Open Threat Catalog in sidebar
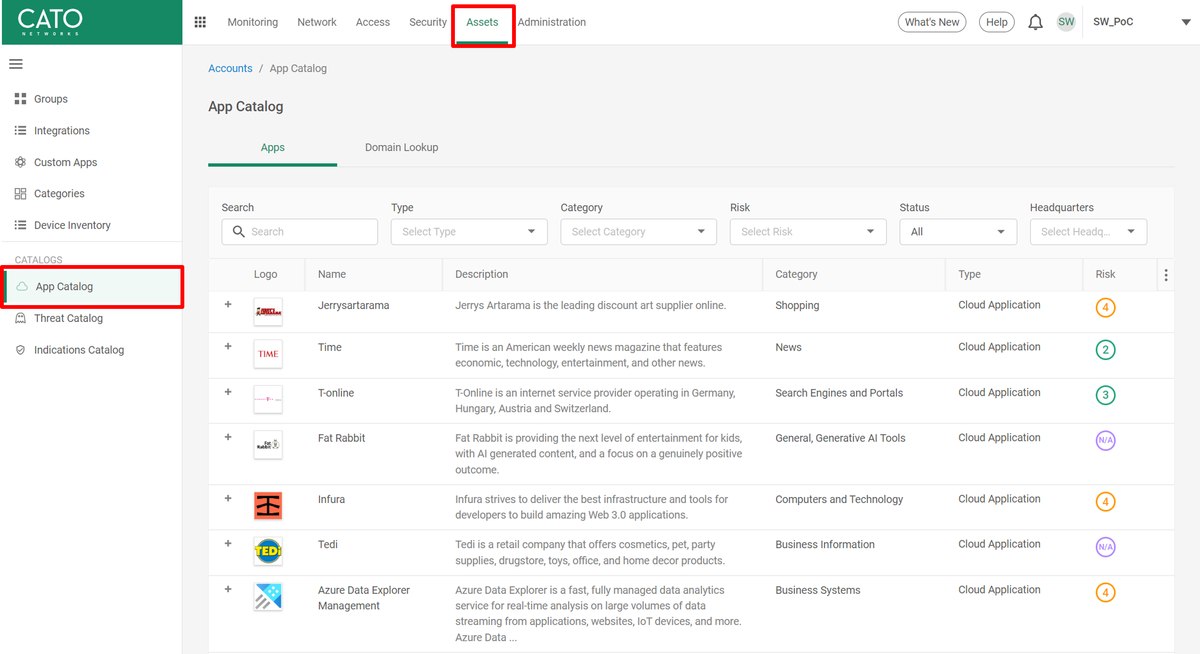The height and width of the screenshot is (654, 1200). click(68, 318)
